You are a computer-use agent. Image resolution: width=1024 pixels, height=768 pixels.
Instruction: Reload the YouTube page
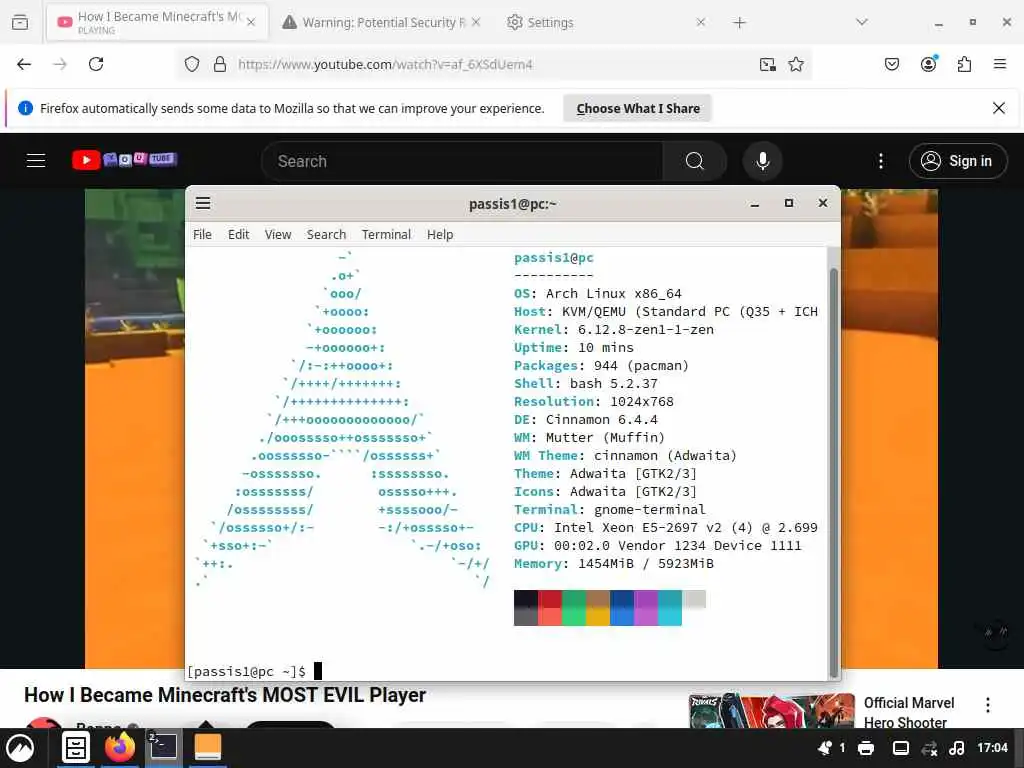tap(96, 64)
